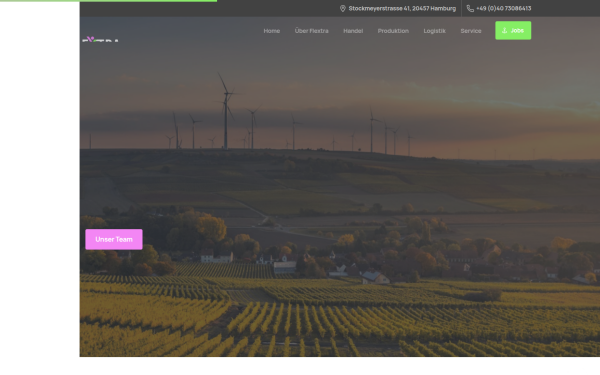Open the Home menu item

point(272,31)
